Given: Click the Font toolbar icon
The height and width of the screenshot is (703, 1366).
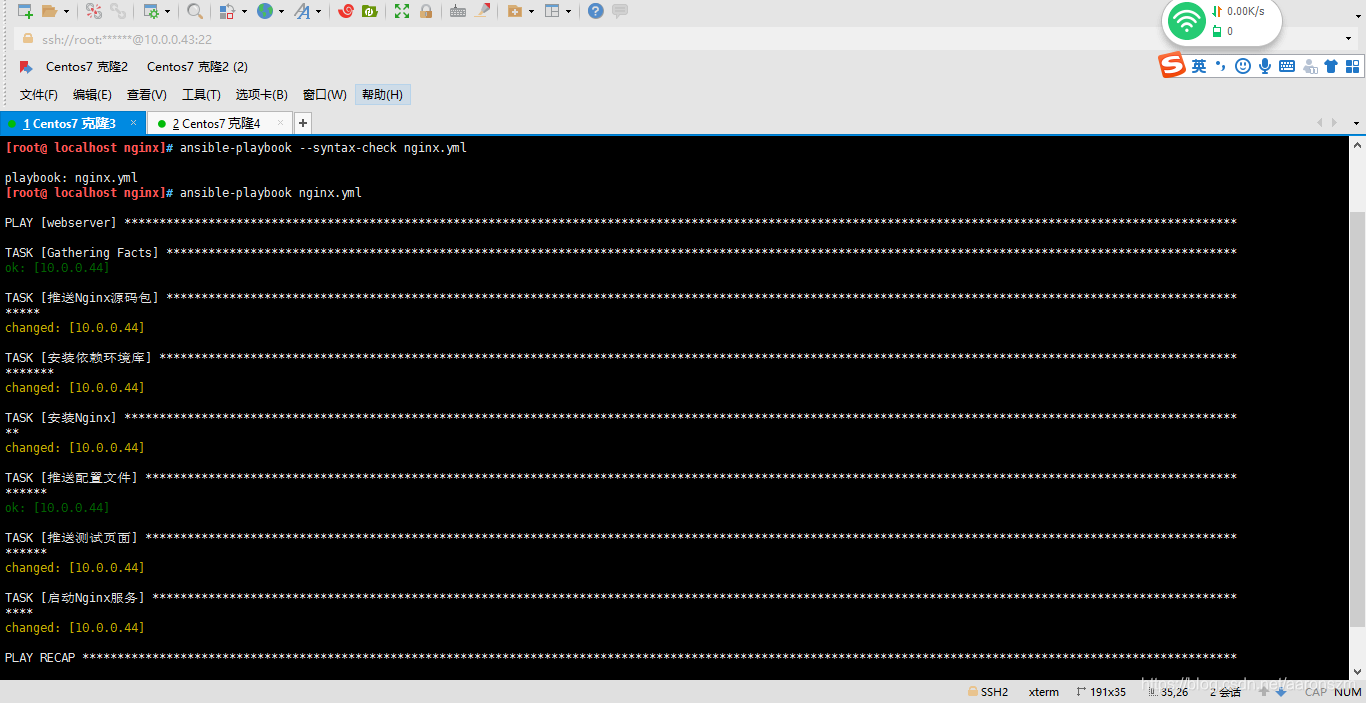Looking at the screenshot, I should click(x=302, y=11).
